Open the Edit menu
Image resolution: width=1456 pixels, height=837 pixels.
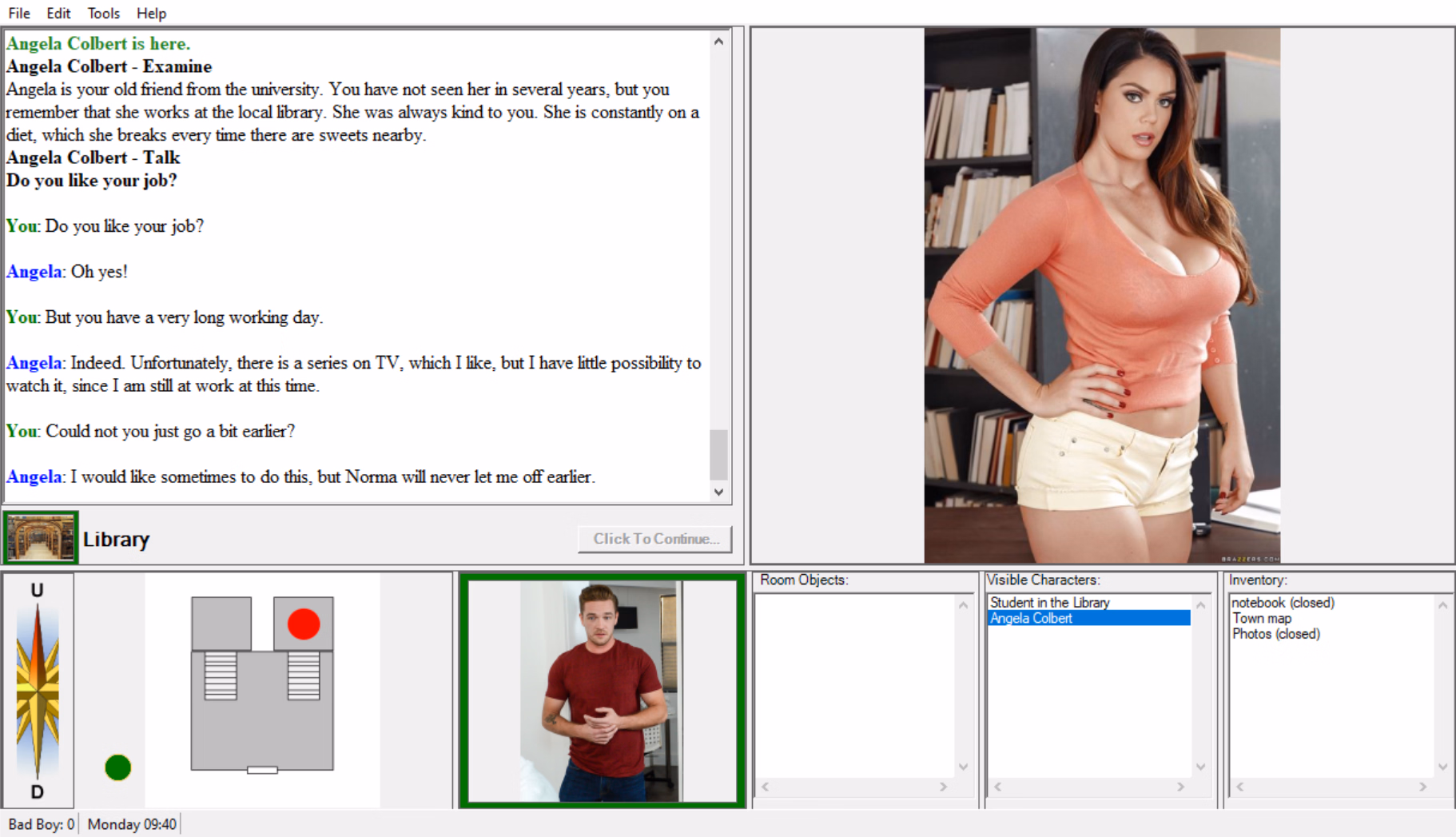pos(58,13)
